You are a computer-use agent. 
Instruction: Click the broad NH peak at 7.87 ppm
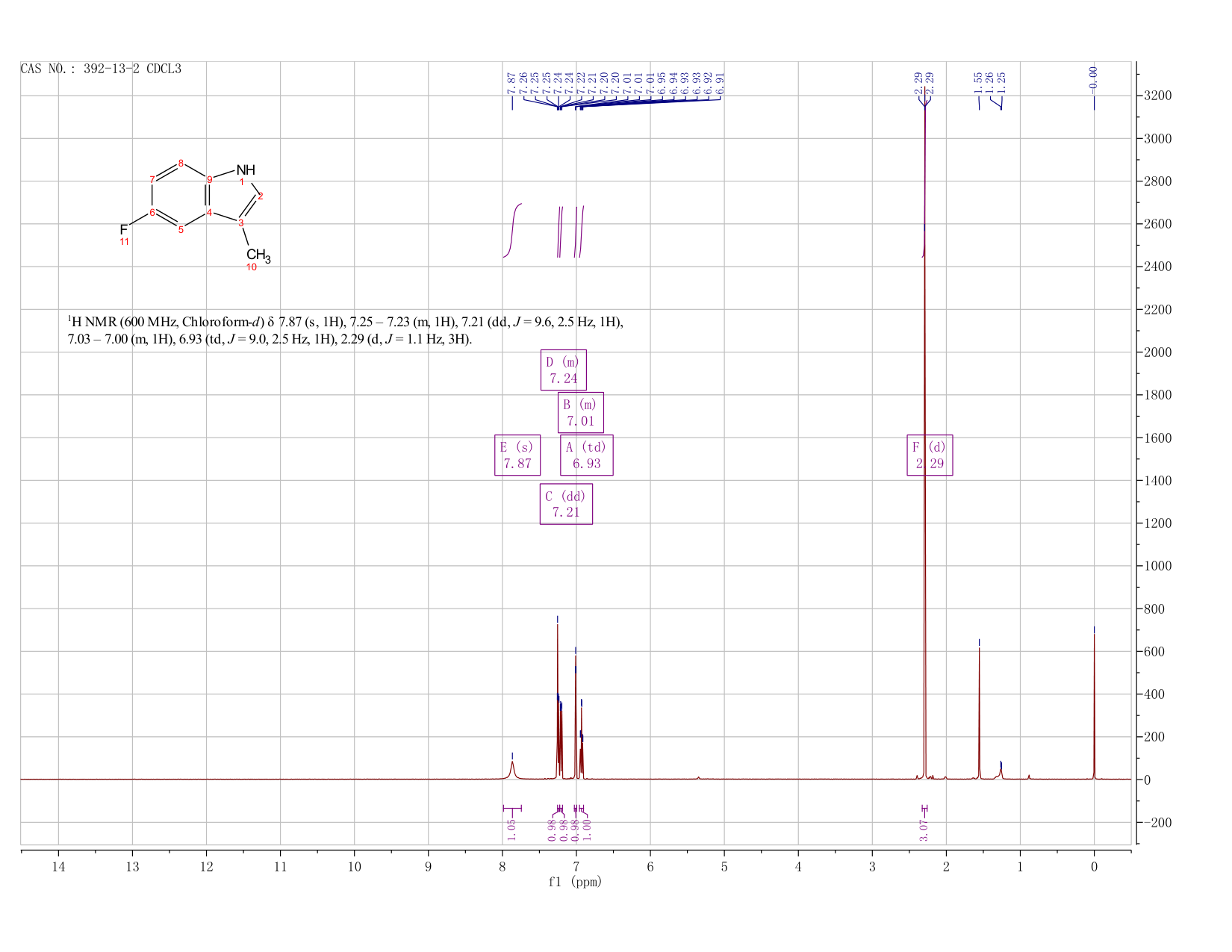(512, 769)
